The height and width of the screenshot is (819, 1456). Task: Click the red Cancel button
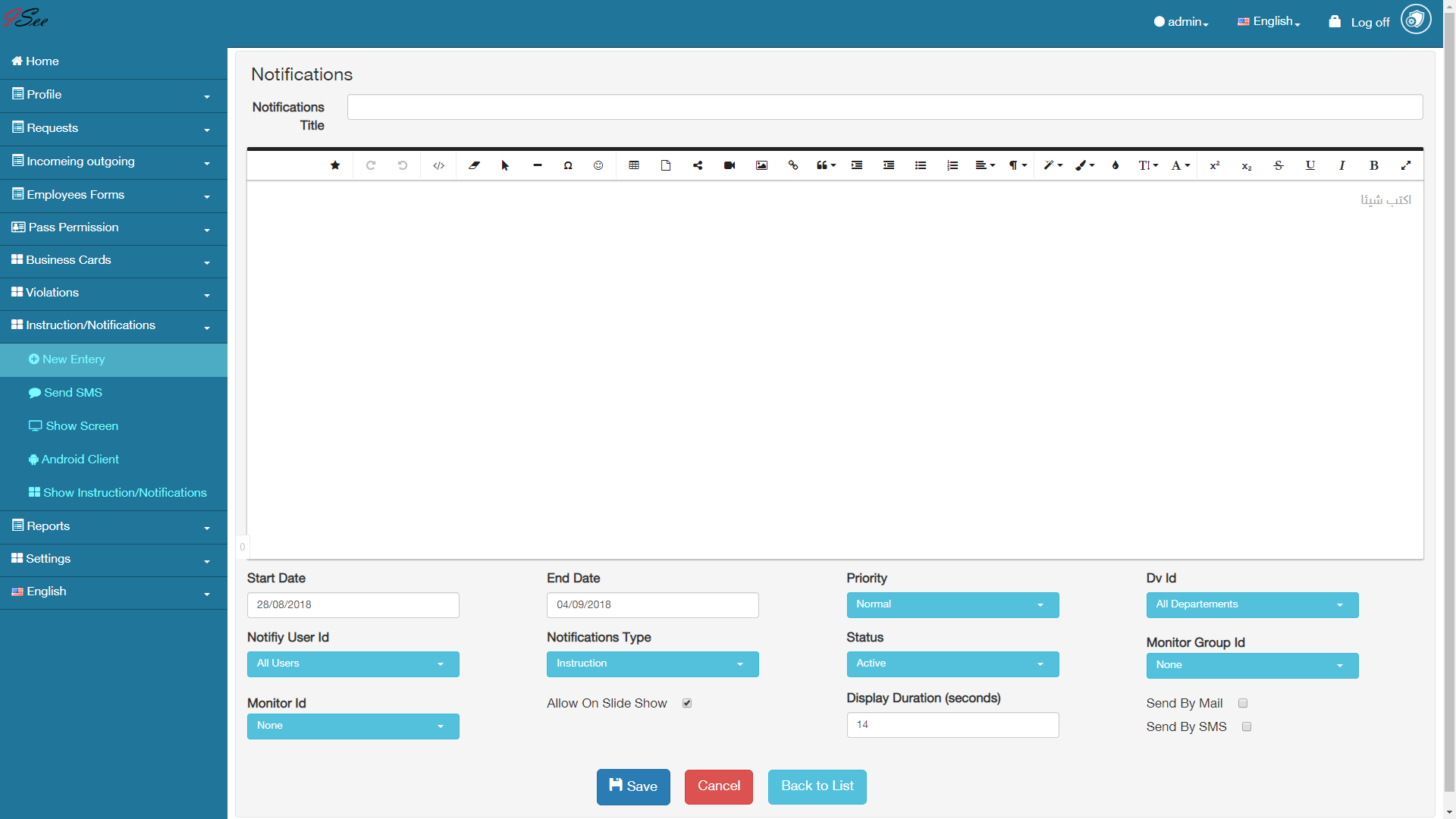pyautogui.click(x=719, y=786)
